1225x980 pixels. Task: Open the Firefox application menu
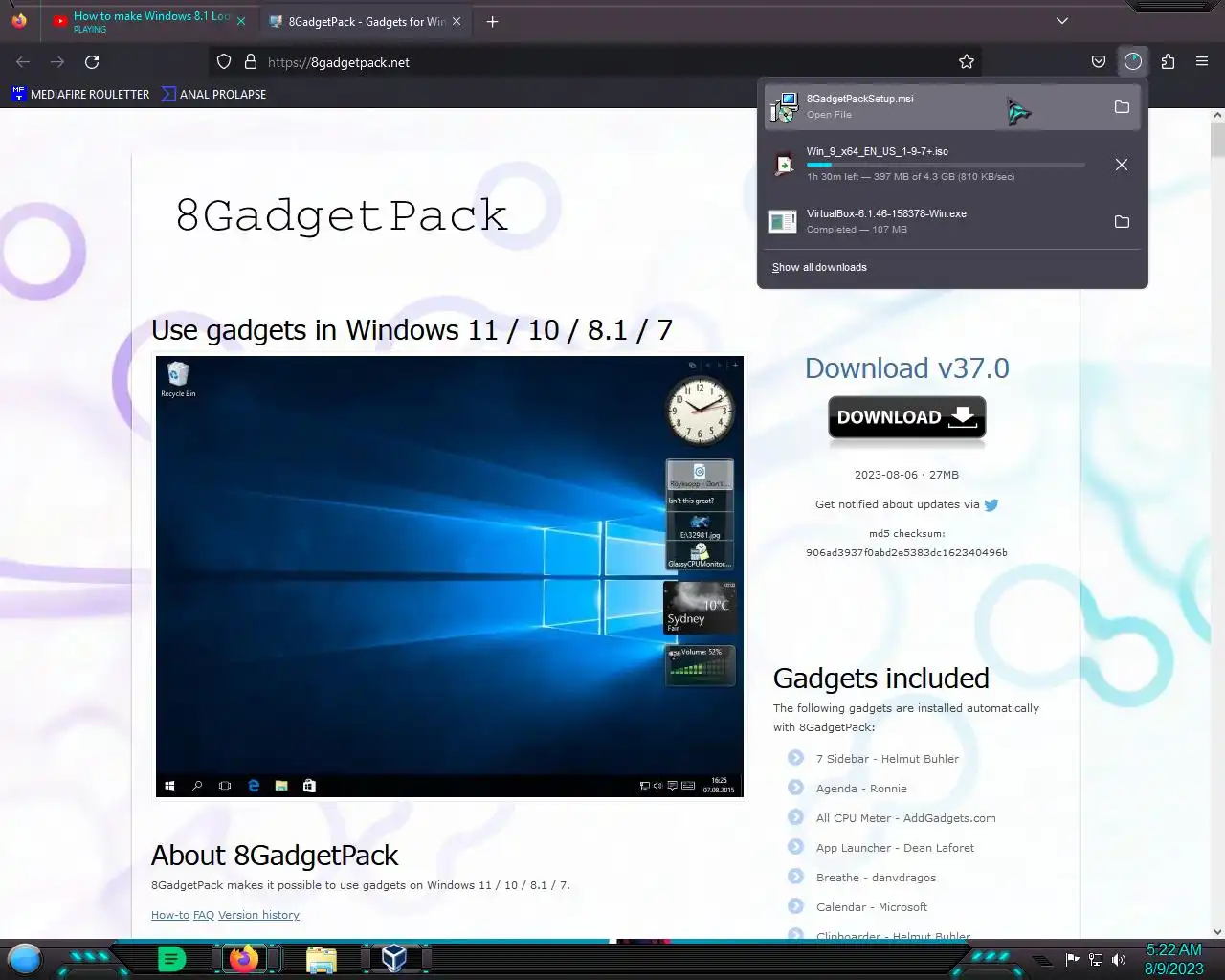tap(1202, 62)
